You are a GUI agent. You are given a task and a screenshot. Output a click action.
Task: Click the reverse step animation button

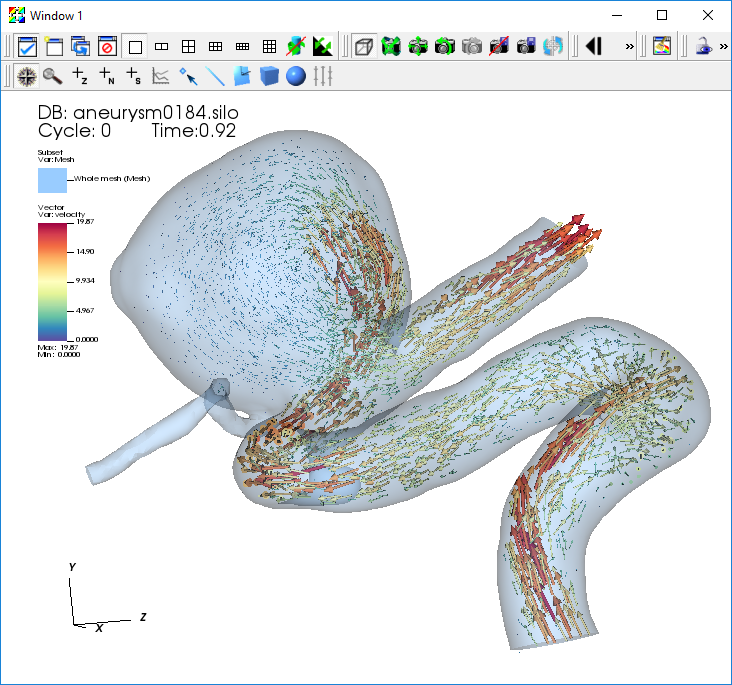pyautogui.click(x=594, y=46)
